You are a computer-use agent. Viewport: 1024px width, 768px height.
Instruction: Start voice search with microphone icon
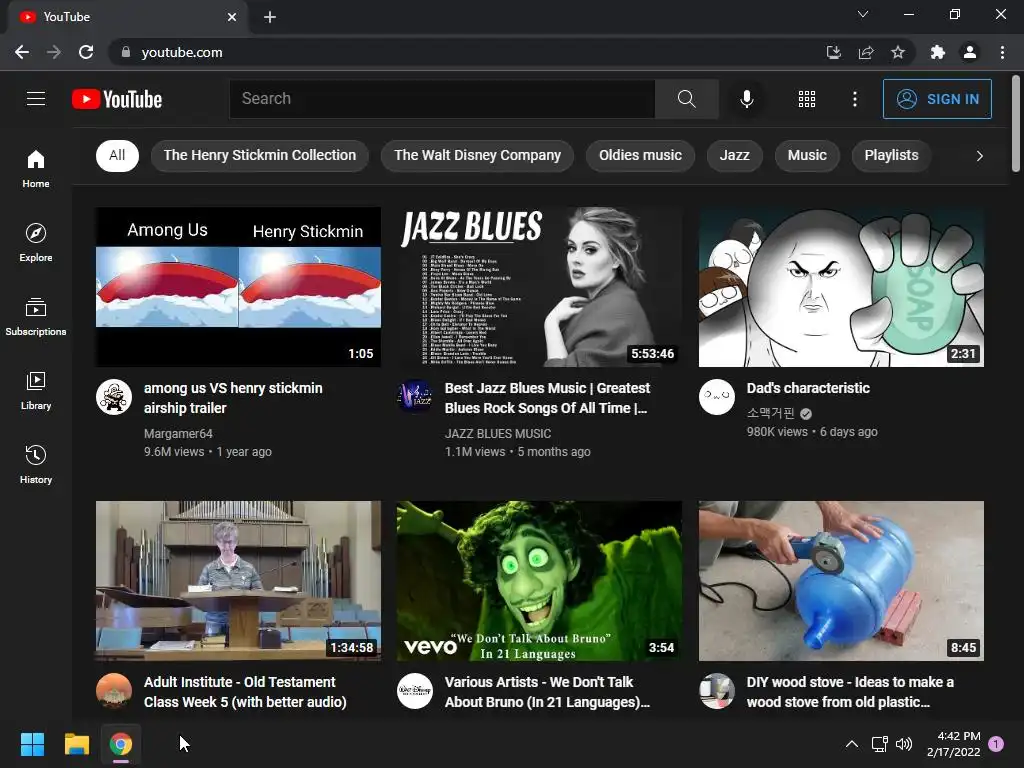point(746,99)
